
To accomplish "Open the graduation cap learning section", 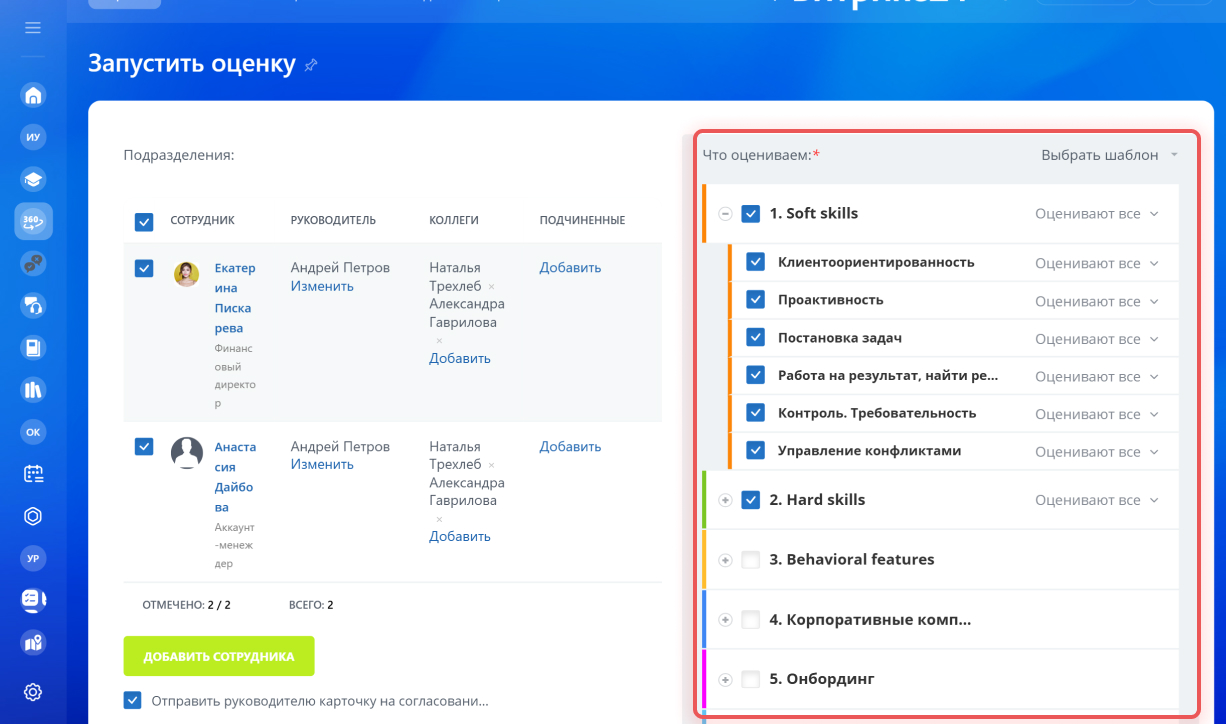I will pos(33,180).
